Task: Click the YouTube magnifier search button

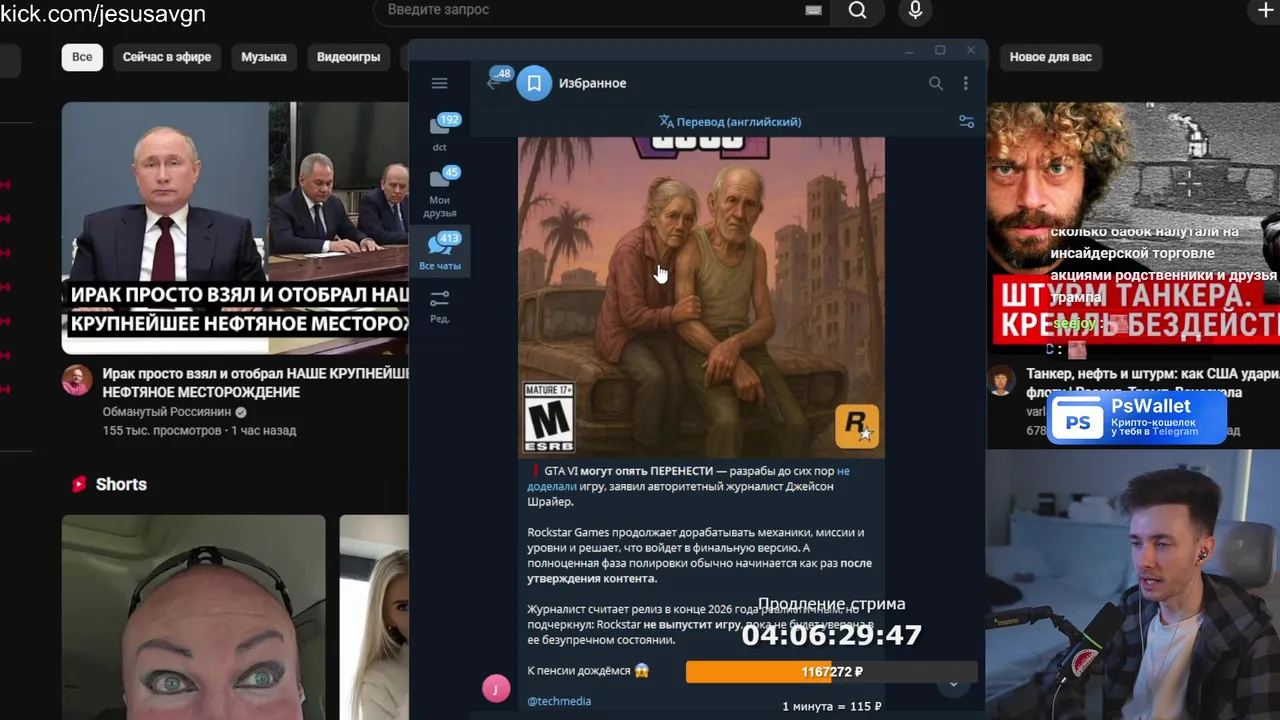Action: click(x=857, y=10)
